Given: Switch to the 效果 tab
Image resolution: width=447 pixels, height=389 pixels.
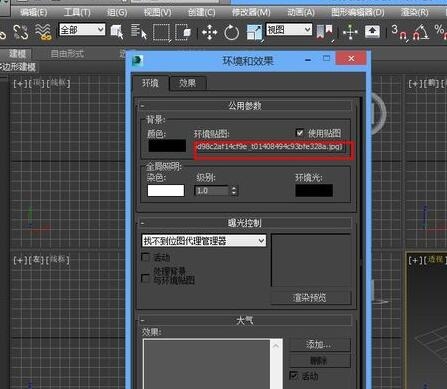Looking at the screenshot, I should 188,83.
